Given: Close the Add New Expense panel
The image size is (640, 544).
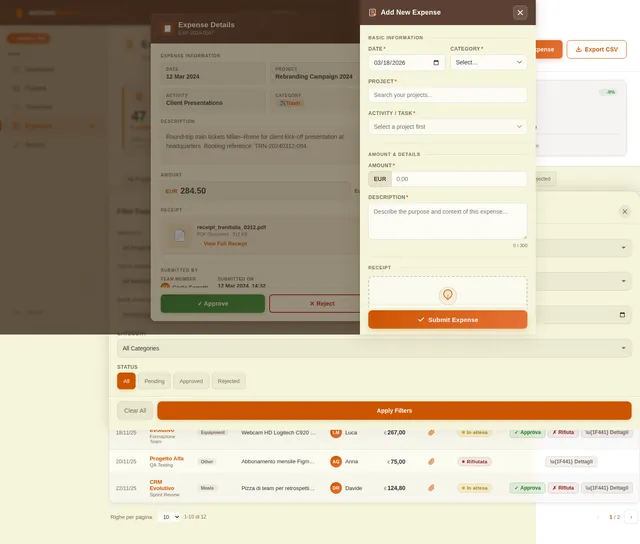Looking at the screenshot, I should tap(520, 12).
